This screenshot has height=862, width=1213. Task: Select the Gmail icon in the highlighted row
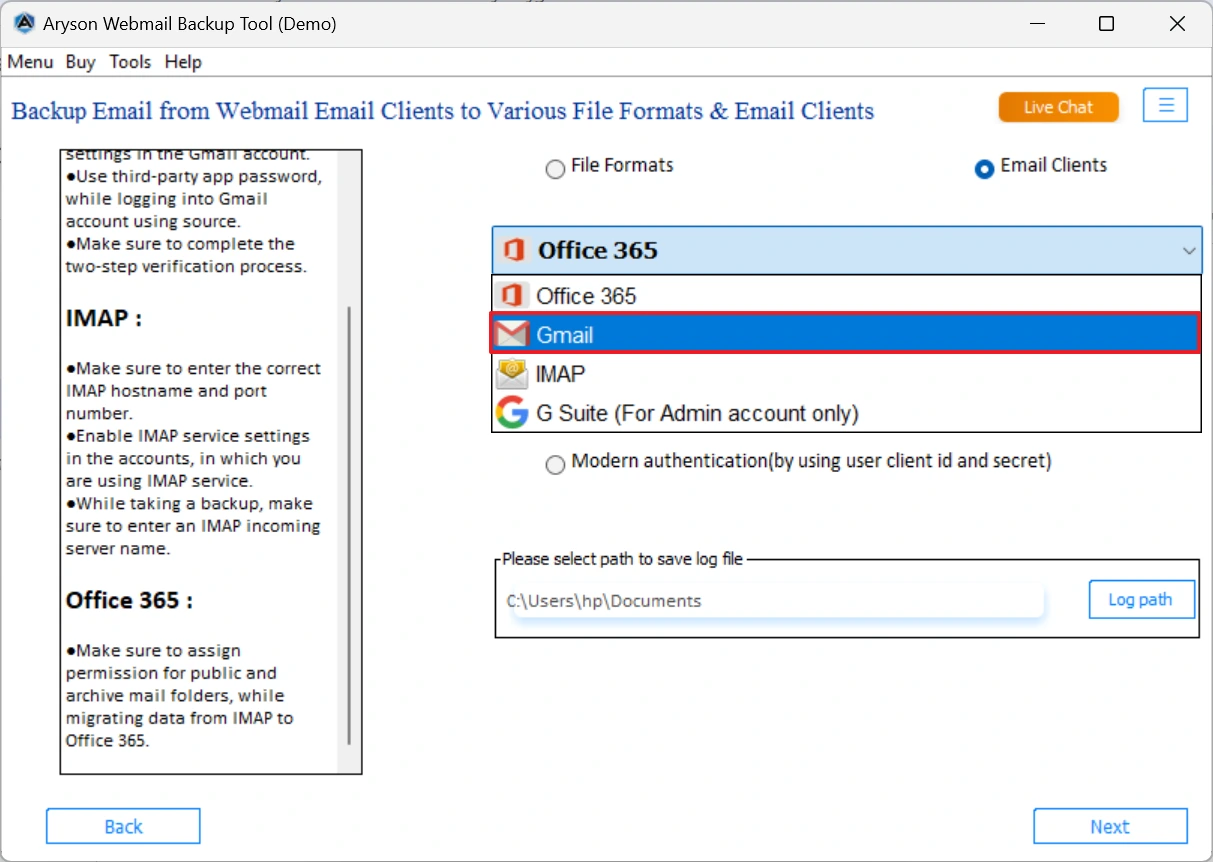(513, 333)
